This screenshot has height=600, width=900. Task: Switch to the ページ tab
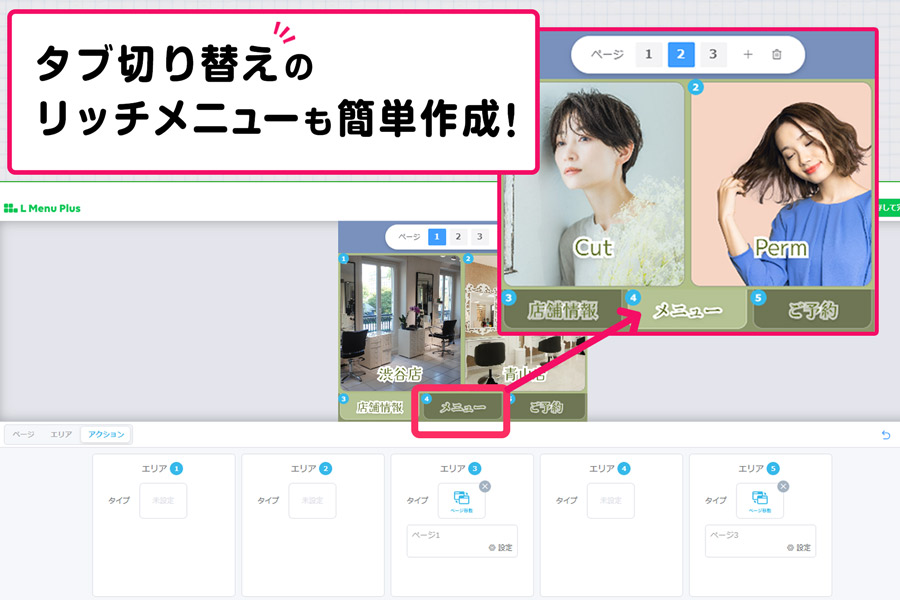tap(23, 435)
